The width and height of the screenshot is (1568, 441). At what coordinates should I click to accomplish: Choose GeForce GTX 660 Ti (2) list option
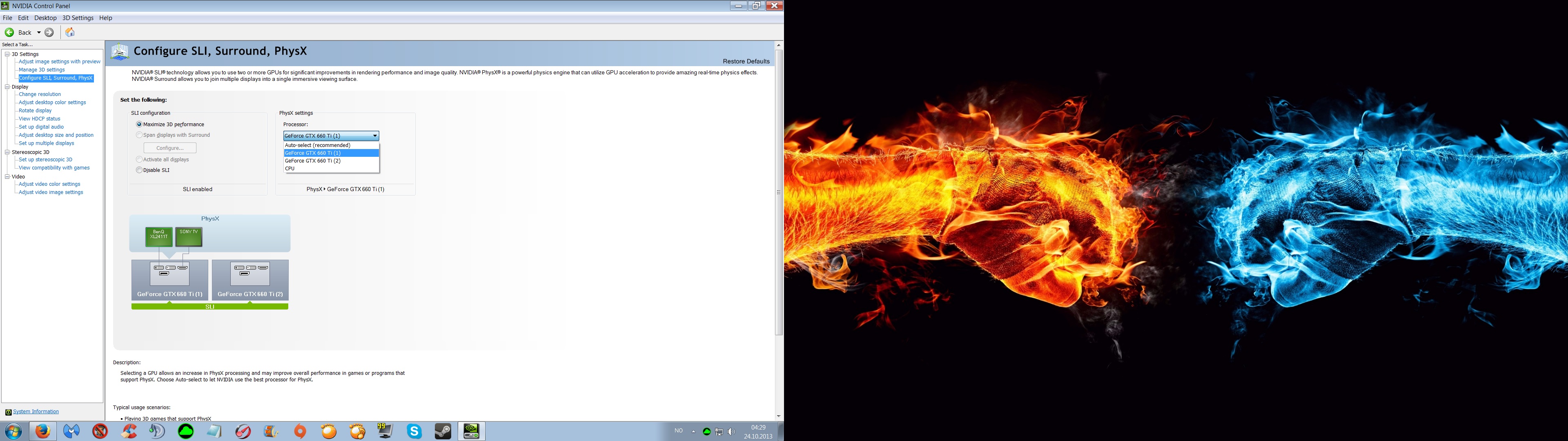[x=331, y=161]
